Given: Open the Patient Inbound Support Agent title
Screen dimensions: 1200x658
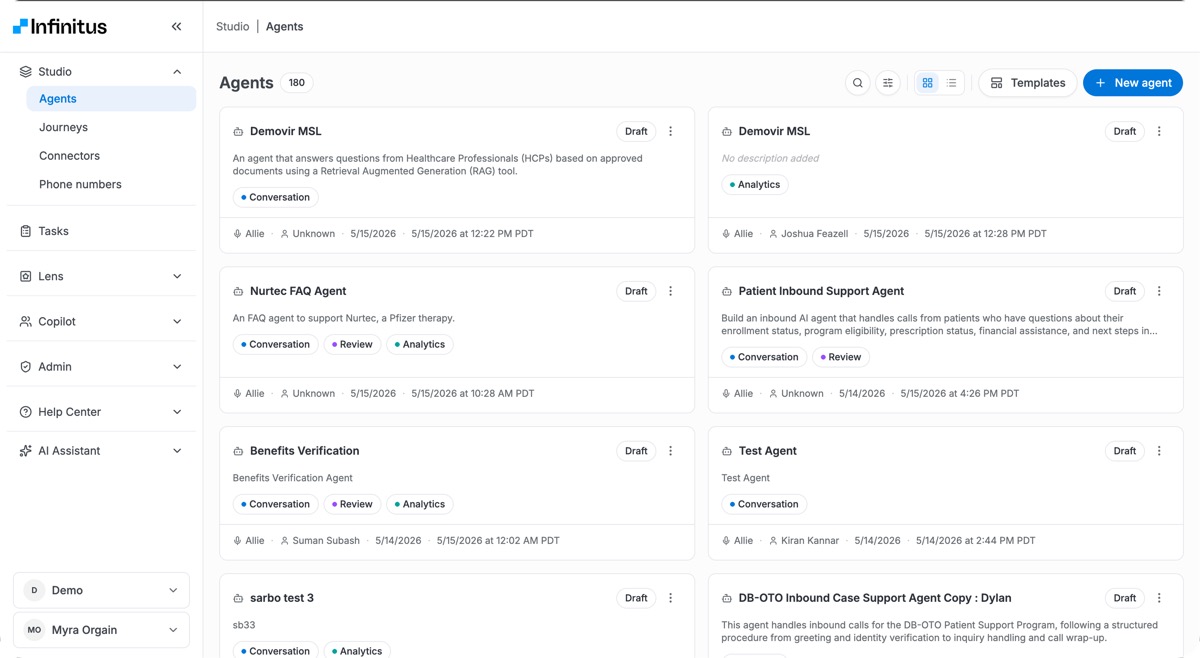Looking at the screenshot, I should pos(821,291).
